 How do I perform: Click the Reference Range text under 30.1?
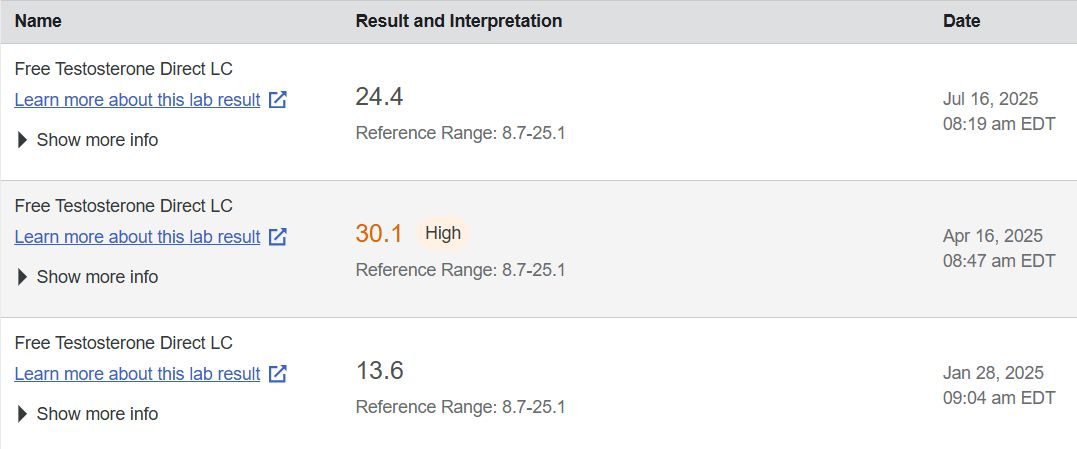(x=460, y=270)
